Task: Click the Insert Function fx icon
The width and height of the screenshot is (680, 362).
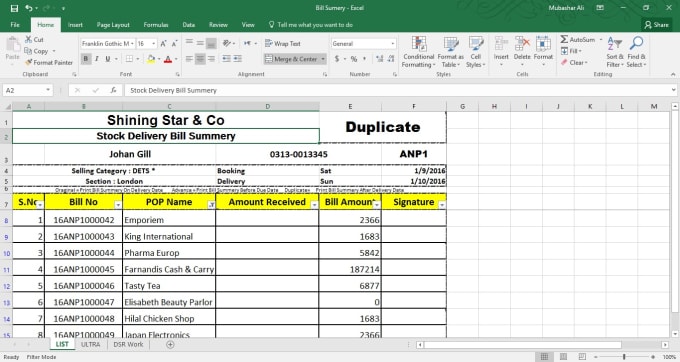Action: (113, 90)
